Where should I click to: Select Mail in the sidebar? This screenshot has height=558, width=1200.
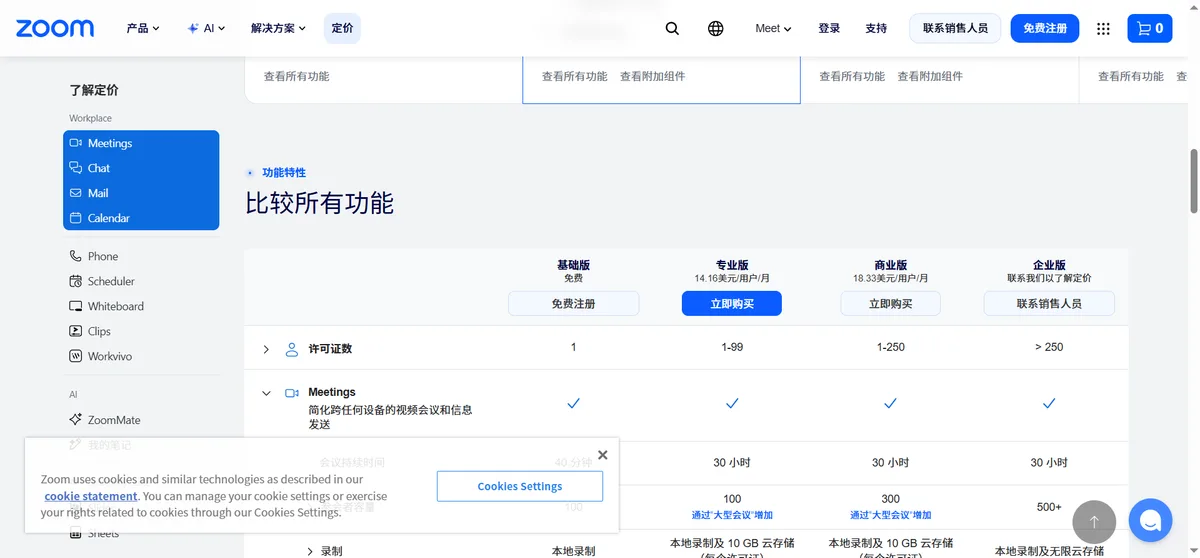coord(140,193)
